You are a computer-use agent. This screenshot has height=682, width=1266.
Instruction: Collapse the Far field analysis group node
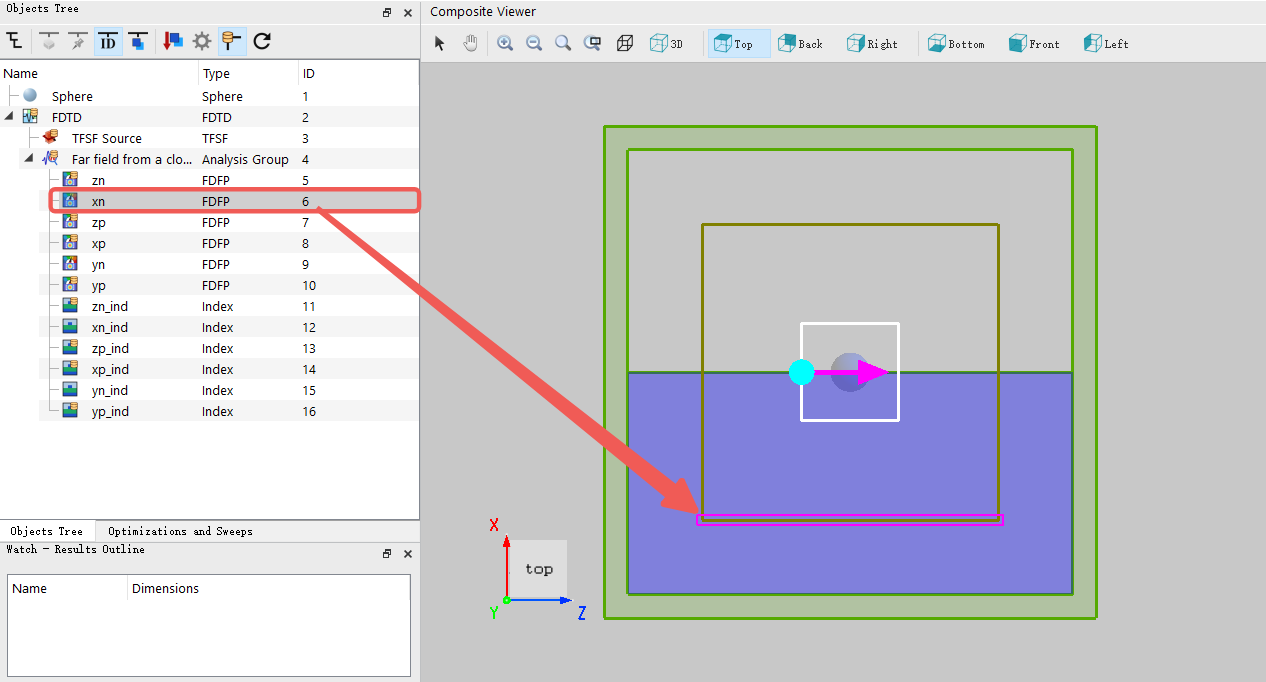30,159
